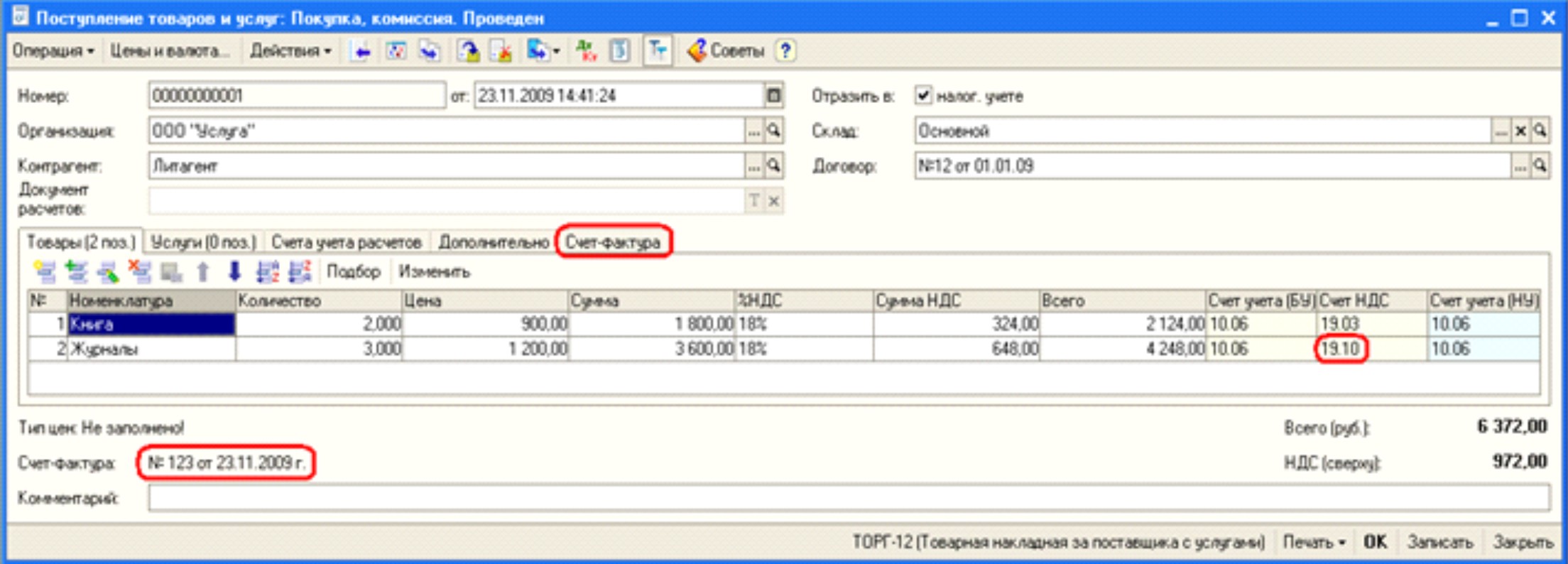This screenshot has height=564, width=1568.
Task: Move row up arrow icon
Action: point(203,272)
